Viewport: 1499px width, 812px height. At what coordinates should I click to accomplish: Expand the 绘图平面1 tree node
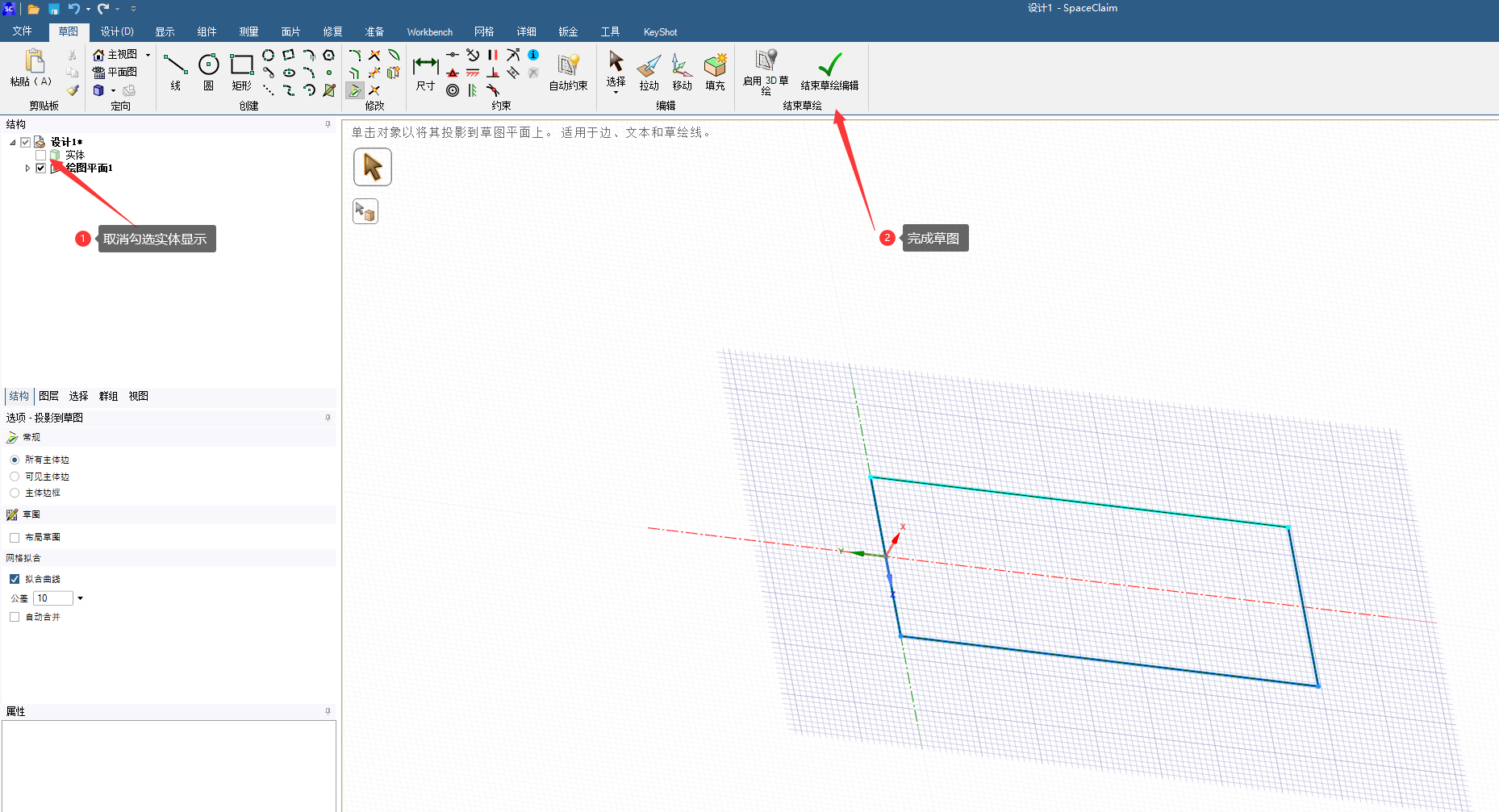[x=27, y=169]
